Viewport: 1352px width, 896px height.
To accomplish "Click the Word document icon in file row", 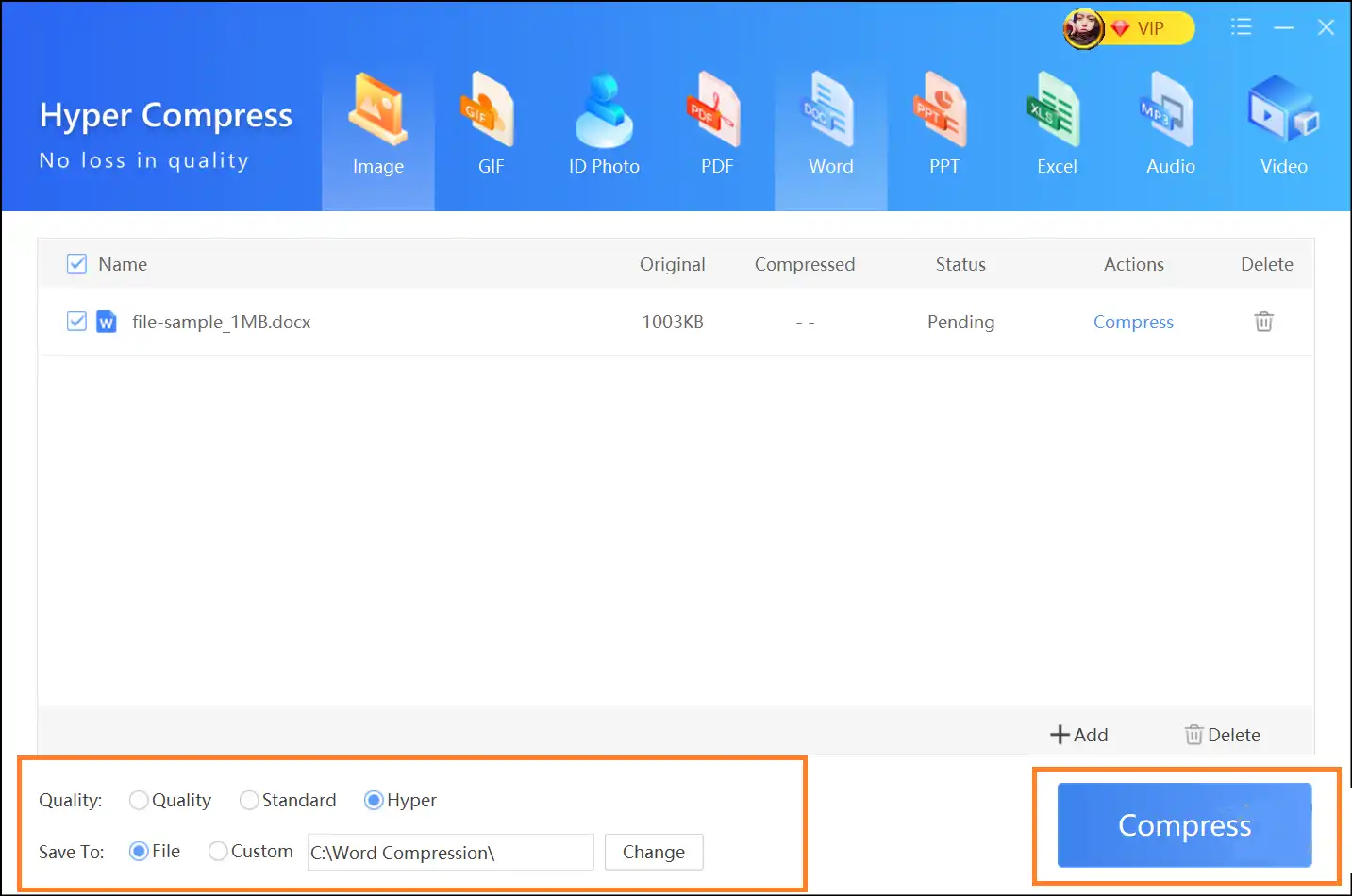I will [x=107, y=322].
